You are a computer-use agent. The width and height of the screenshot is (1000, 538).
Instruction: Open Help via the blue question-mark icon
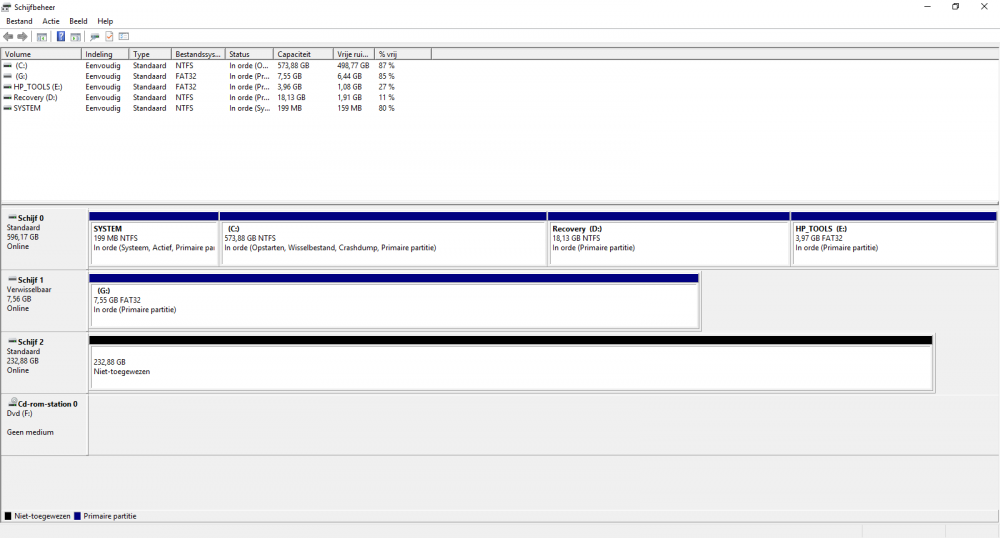[61, 36]
